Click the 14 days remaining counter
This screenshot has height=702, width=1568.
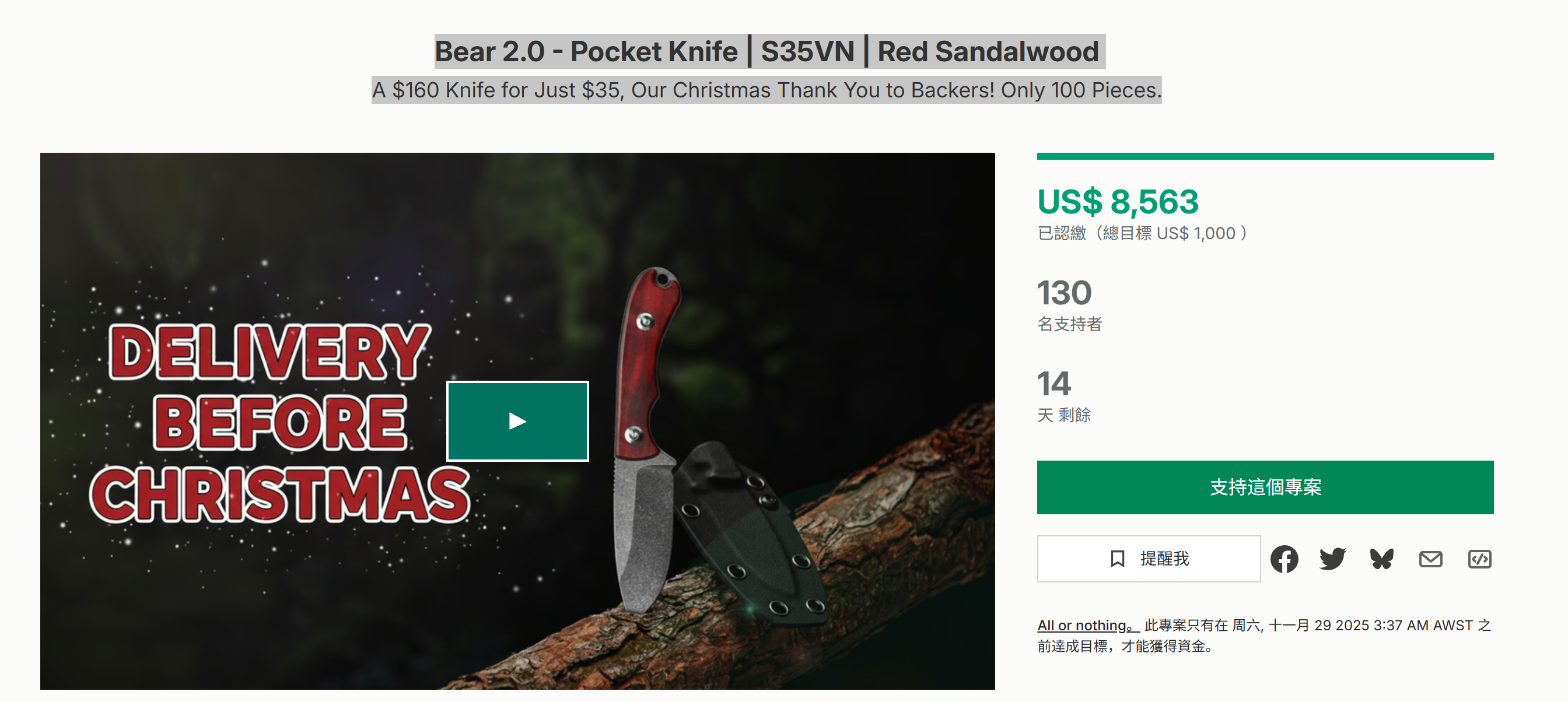(1053, 383)
